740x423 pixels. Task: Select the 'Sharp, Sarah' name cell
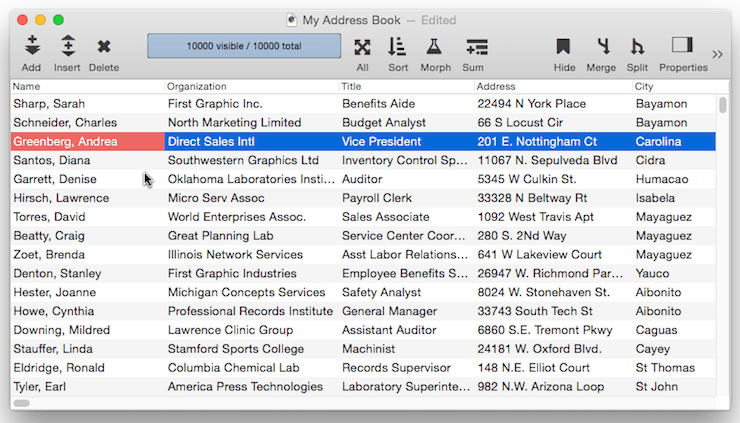pos(87,104)
